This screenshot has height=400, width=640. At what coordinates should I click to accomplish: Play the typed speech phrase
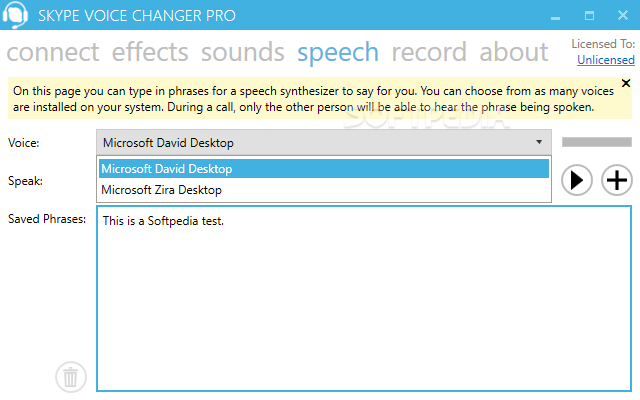pos(576,180)
